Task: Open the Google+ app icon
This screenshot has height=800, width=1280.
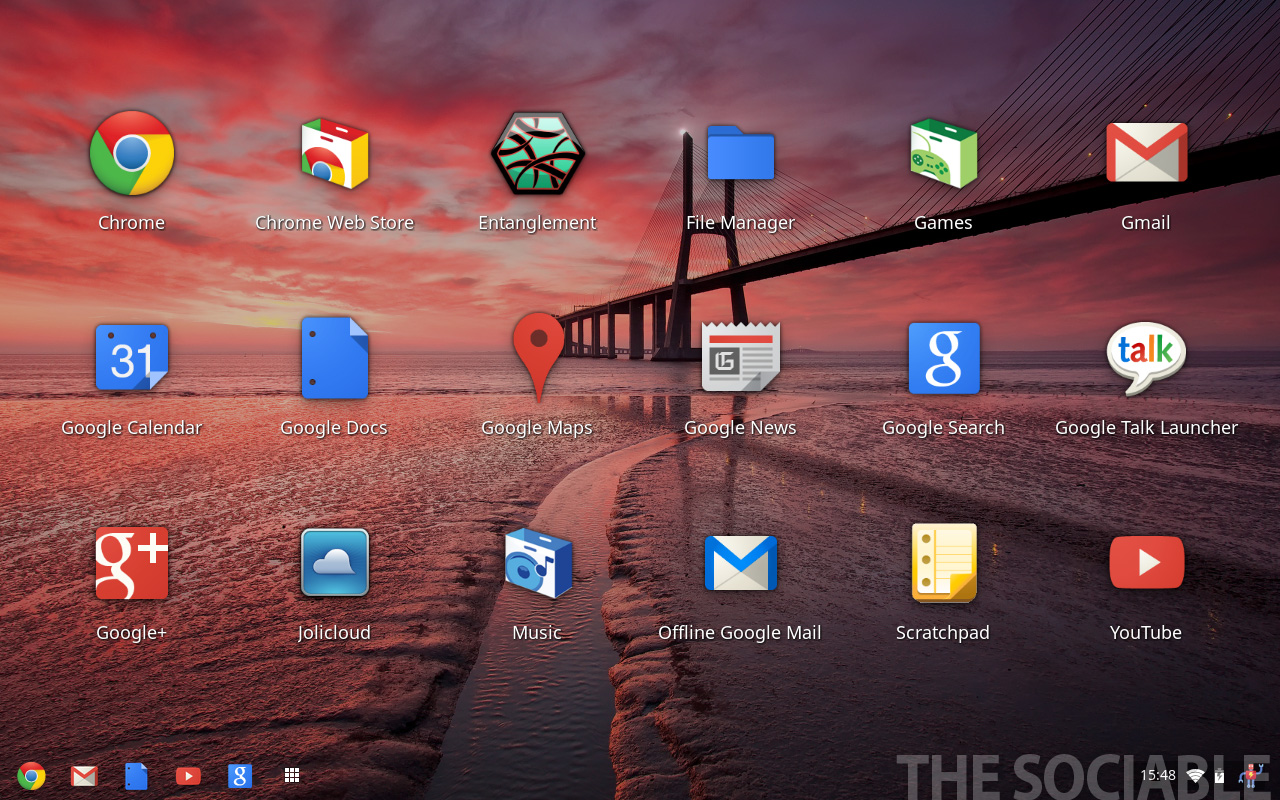Action: coord(132,563)
